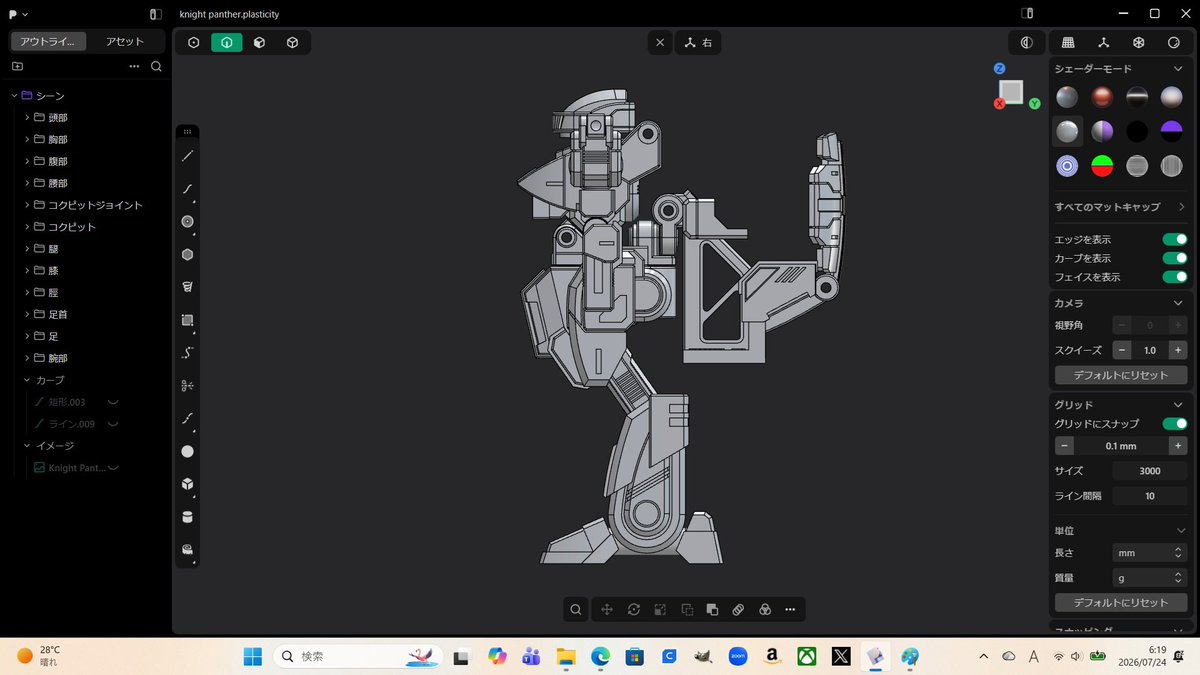Select the scissors trim tool

187,385
